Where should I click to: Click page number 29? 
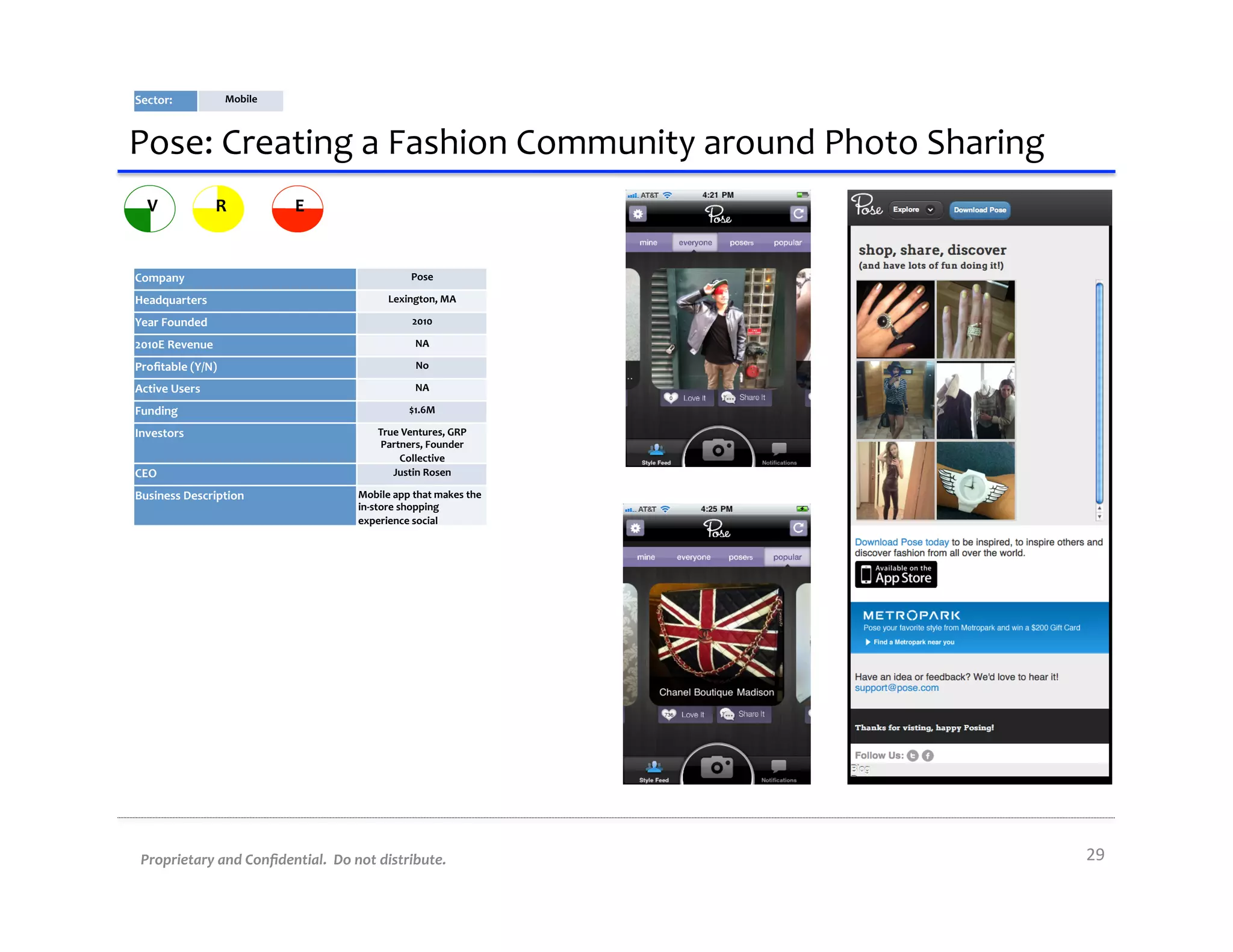tap(1095, 855)
